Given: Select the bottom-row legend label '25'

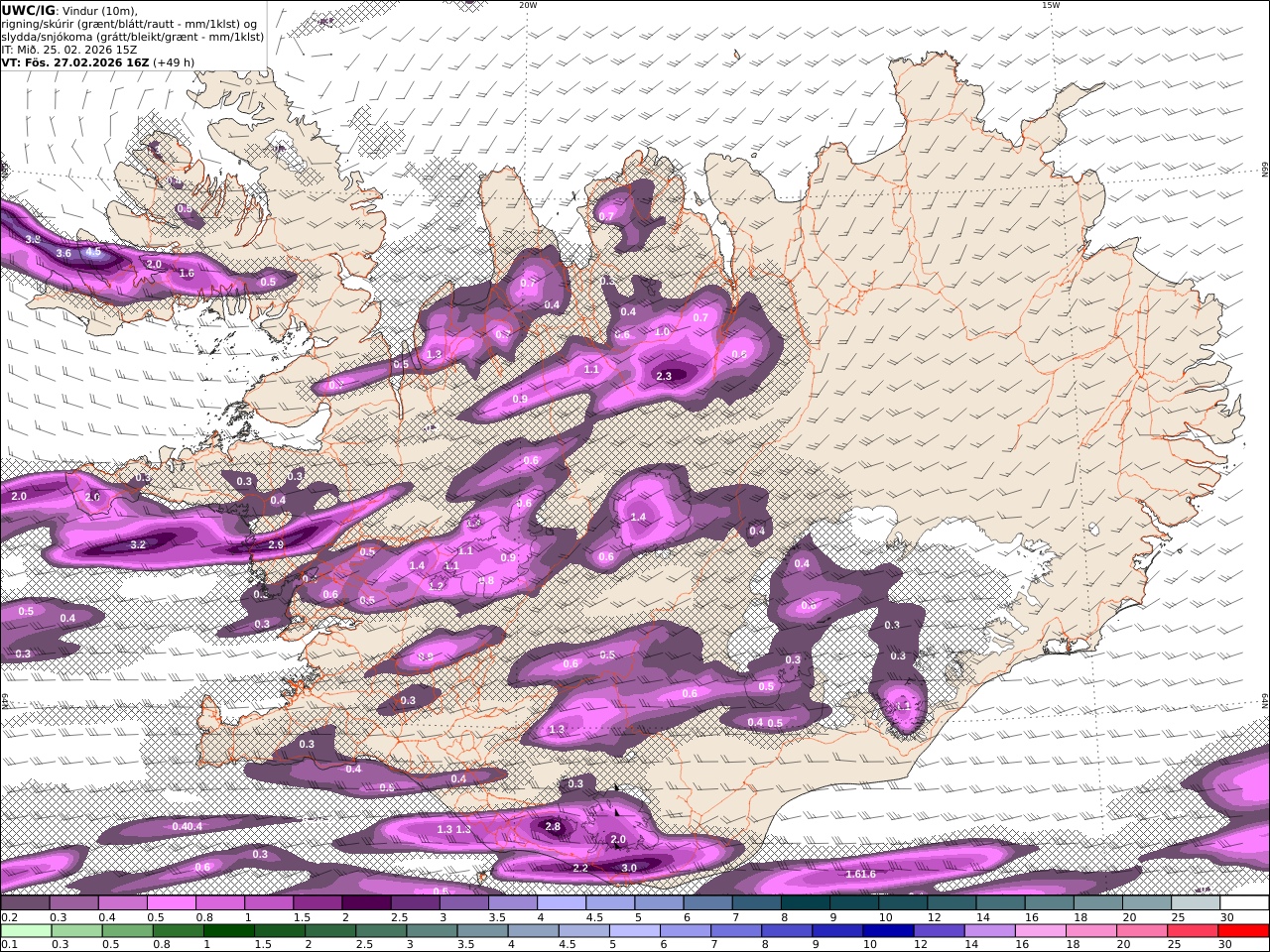Looking at the screenshot, I should click(1174, 945).
